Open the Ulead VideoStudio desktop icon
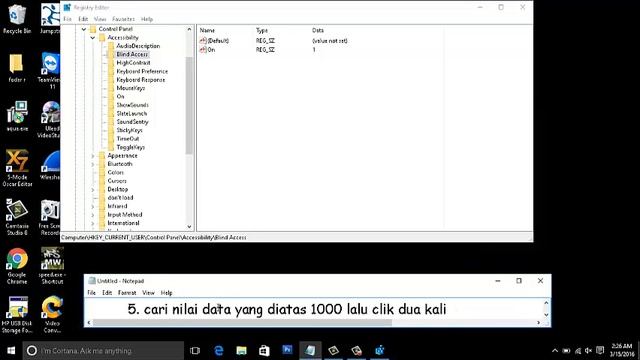This screenshot has height=360, width=640. click(x=50, y=119)
